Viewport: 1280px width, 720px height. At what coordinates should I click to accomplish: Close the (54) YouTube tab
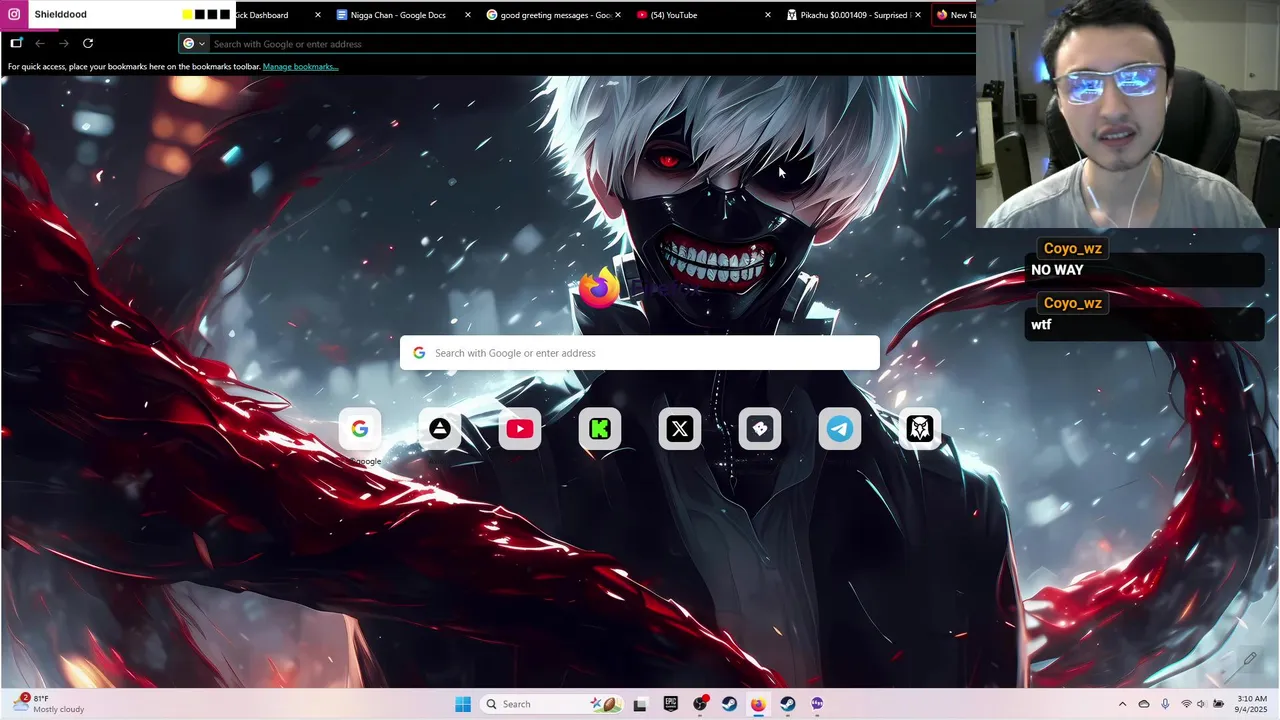coord(768,15)
